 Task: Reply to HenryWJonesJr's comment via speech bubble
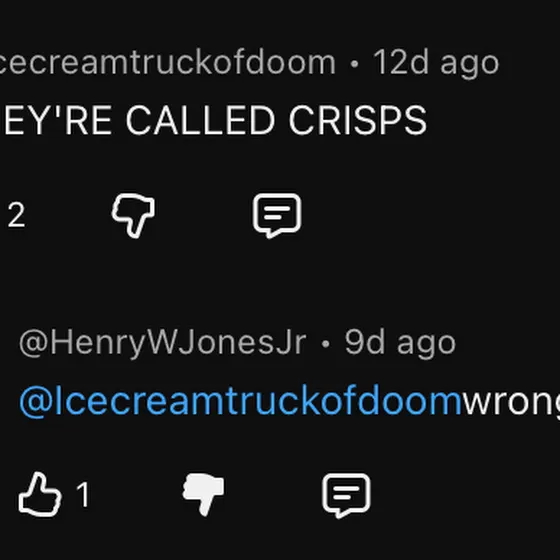(x=346, y=495)
